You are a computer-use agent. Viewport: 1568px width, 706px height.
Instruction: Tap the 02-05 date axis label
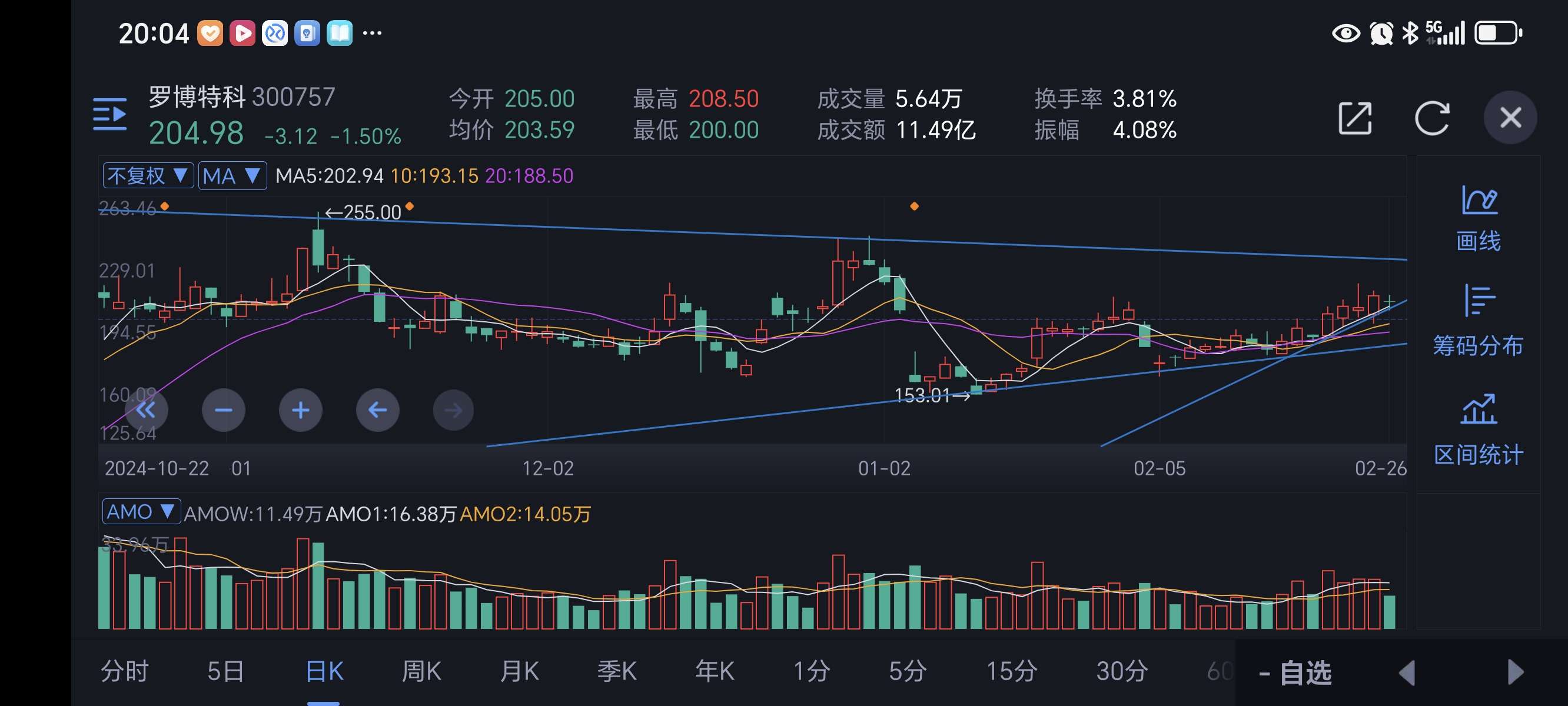point(1160,469)
